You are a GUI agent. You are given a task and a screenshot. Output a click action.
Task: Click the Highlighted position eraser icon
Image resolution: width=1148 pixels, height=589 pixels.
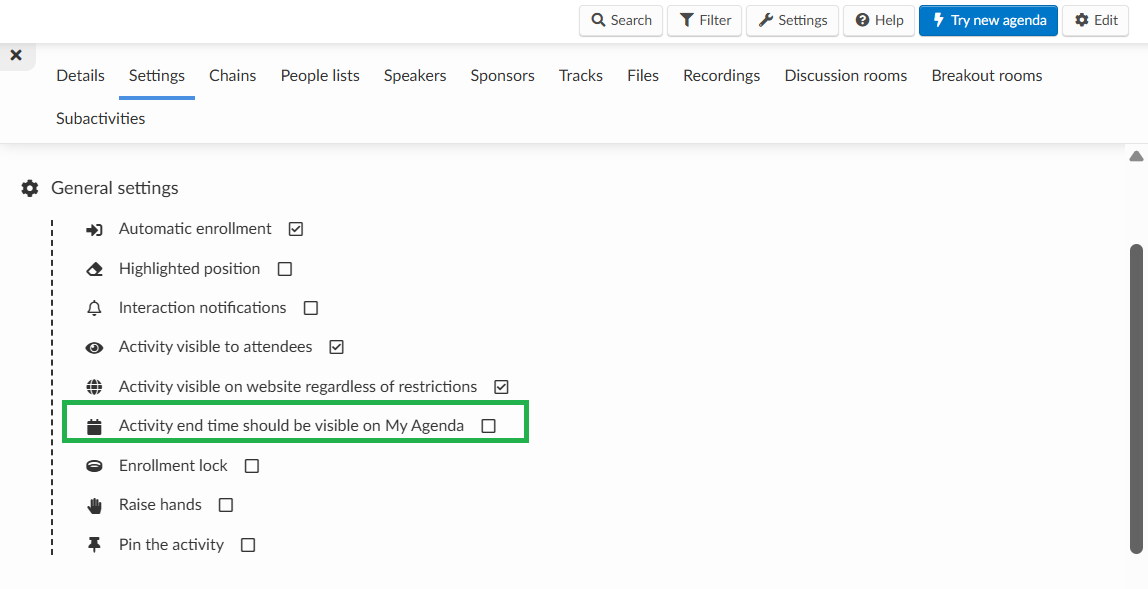[x=94, y=270]
